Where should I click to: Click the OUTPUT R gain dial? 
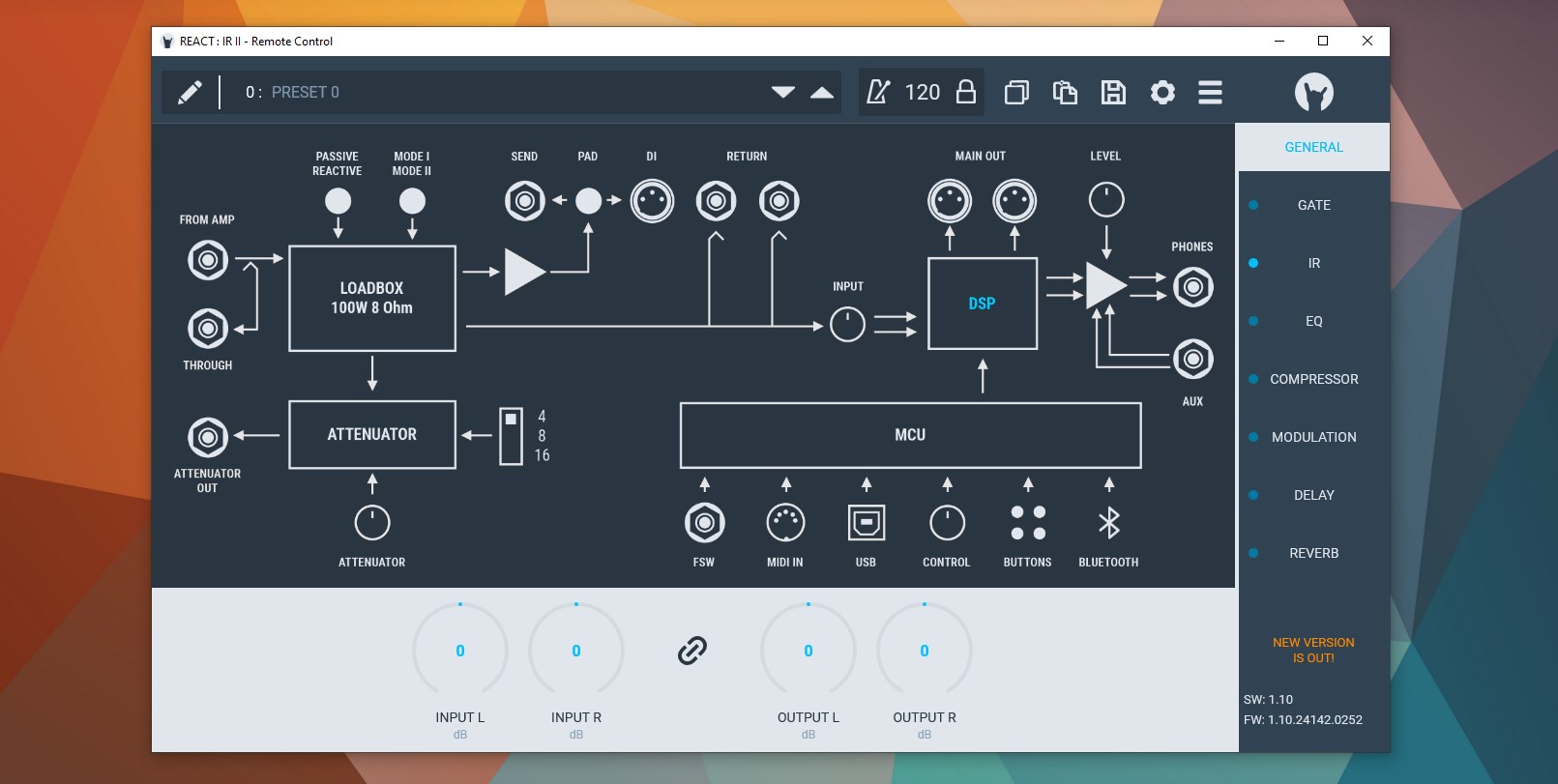point(925,651)
